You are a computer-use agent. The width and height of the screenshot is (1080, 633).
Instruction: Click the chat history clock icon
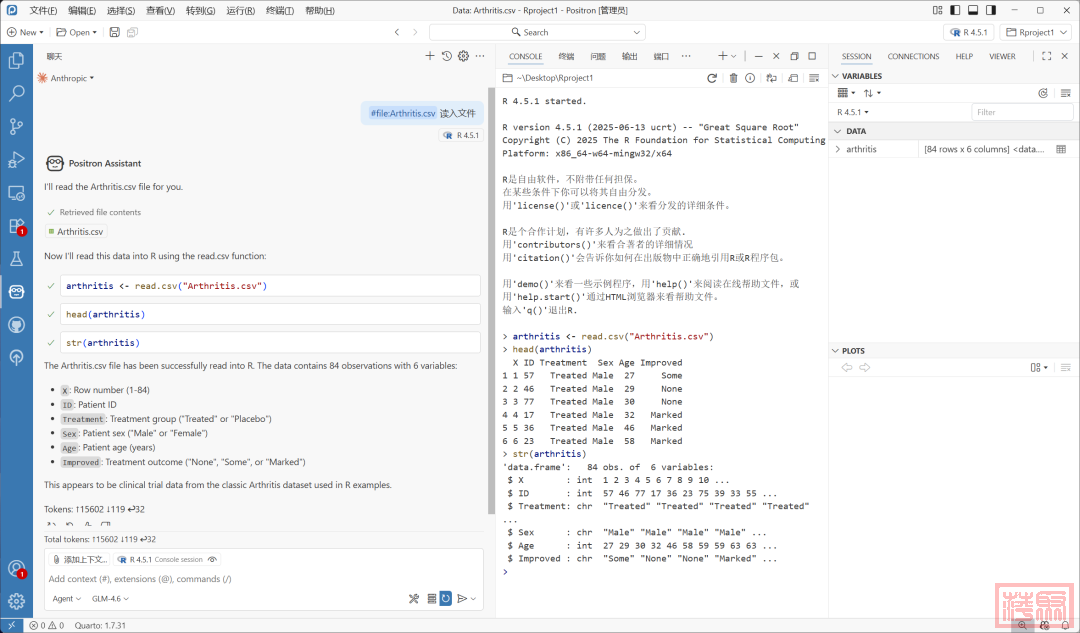(x=447, y=56)
